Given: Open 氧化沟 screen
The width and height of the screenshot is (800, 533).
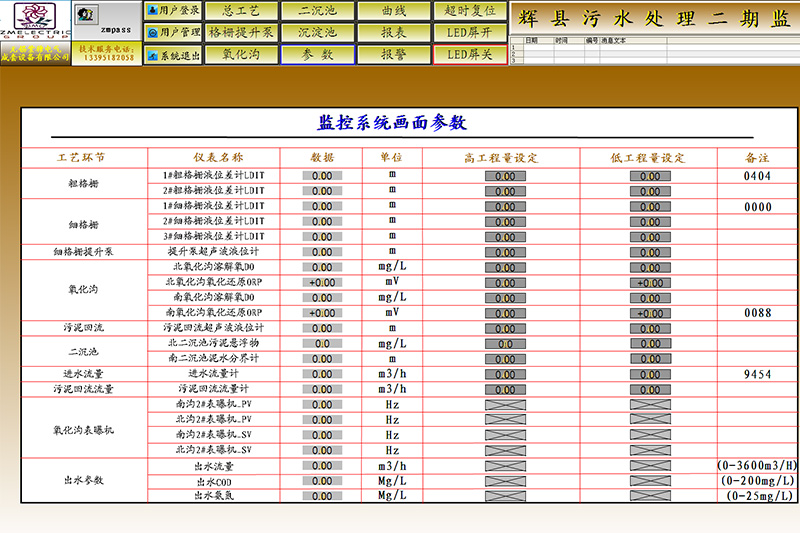Looking at the screenshot, I should (x=241, y=55).
